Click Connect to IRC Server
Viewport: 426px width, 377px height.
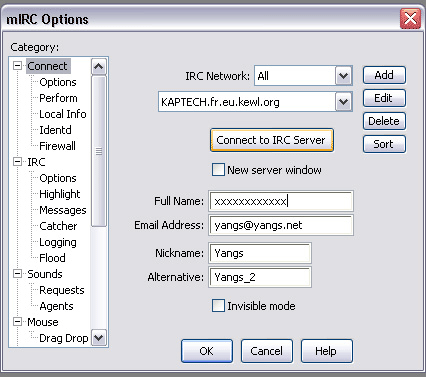point(272,140)
